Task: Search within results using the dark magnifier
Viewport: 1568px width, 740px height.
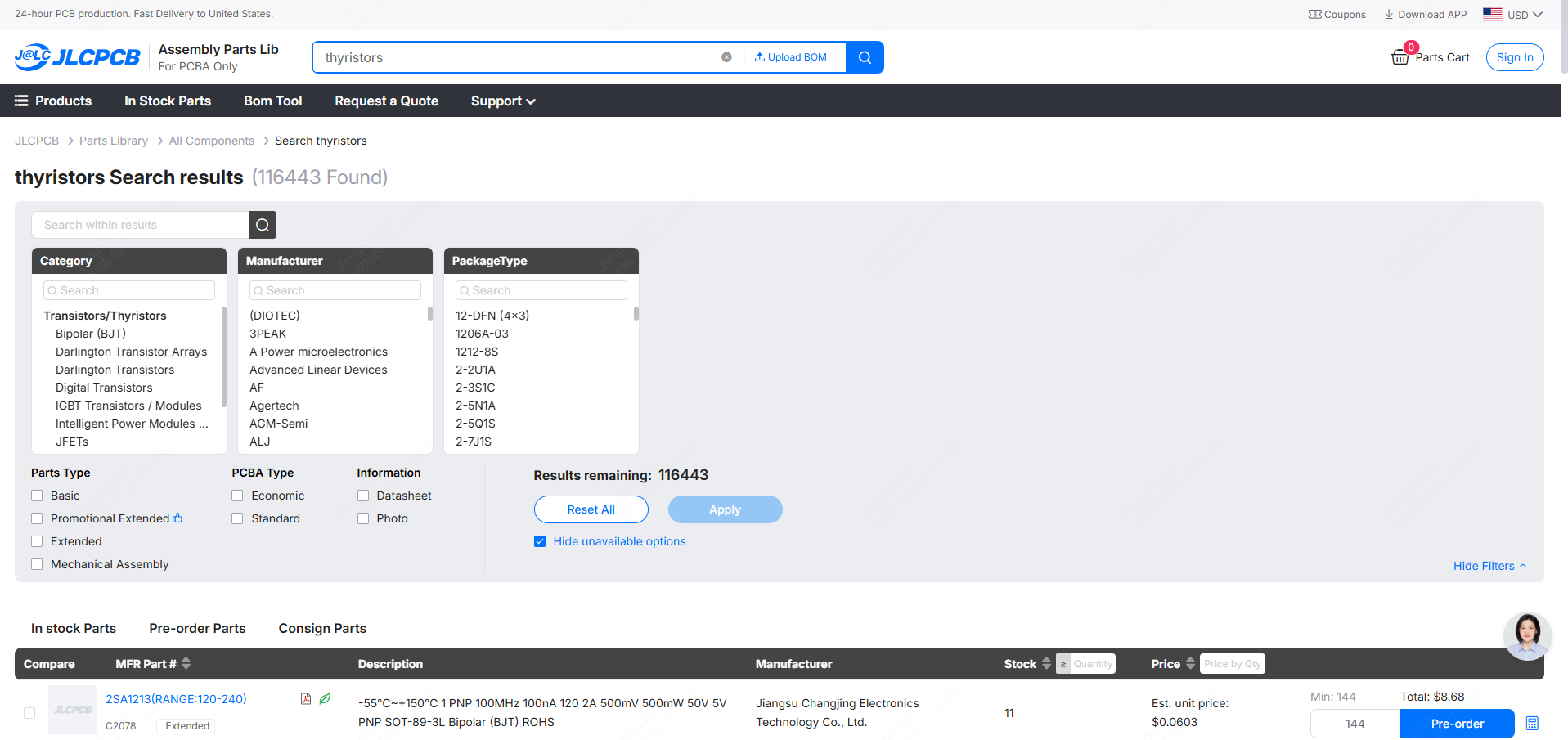Action: 263,225
